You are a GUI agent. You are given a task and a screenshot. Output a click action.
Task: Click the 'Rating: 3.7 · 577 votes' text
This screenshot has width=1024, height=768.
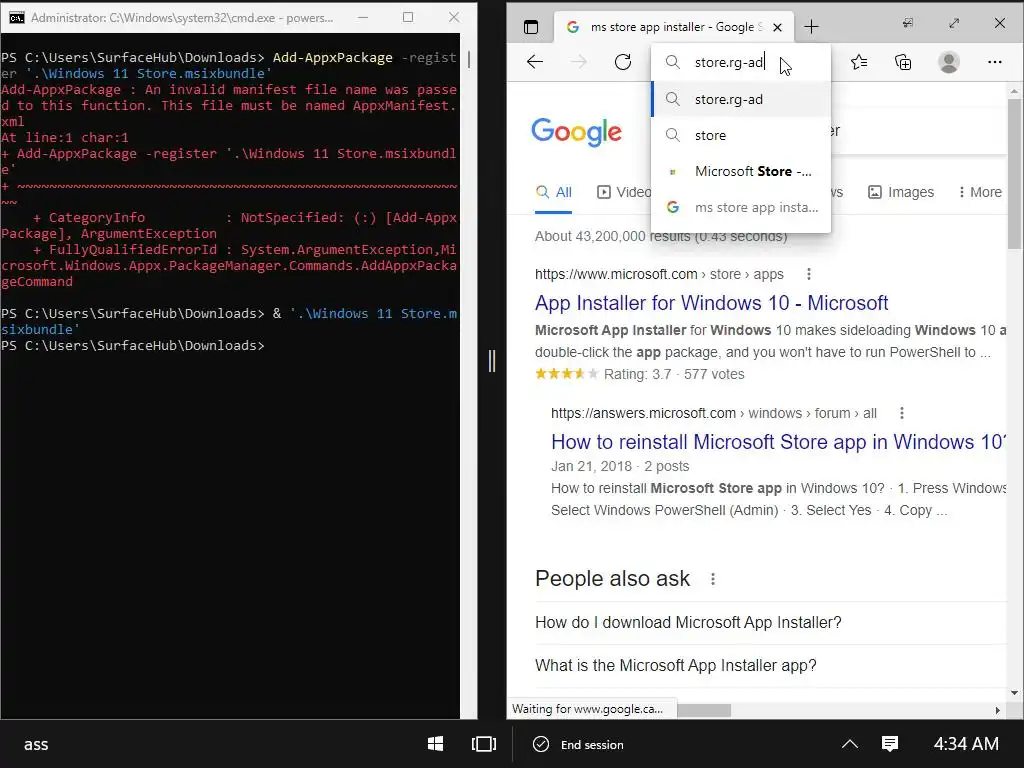point(673,374)
